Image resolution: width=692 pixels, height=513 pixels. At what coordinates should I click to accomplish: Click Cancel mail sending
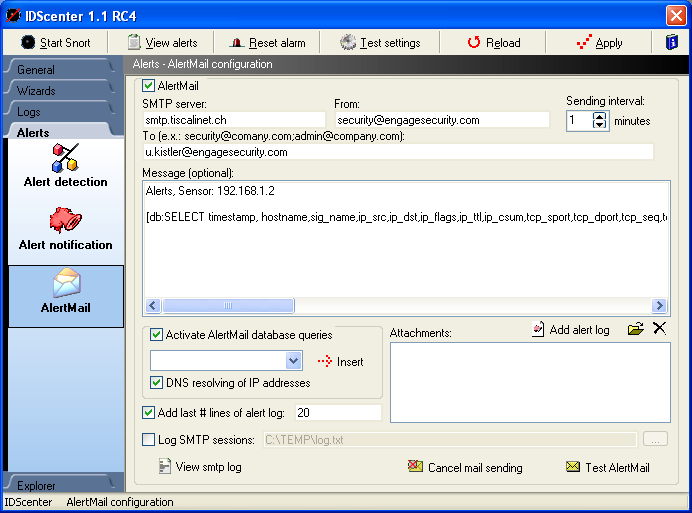465,467
